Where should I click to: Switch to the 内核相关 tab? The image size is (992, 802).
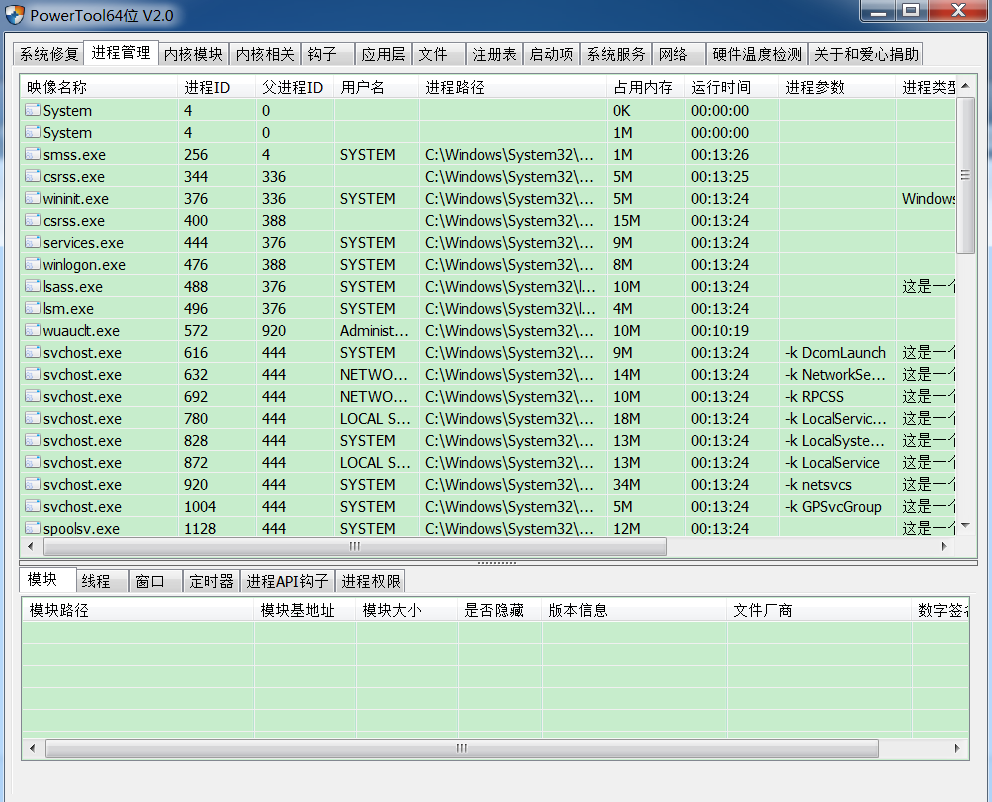(265, 54)
